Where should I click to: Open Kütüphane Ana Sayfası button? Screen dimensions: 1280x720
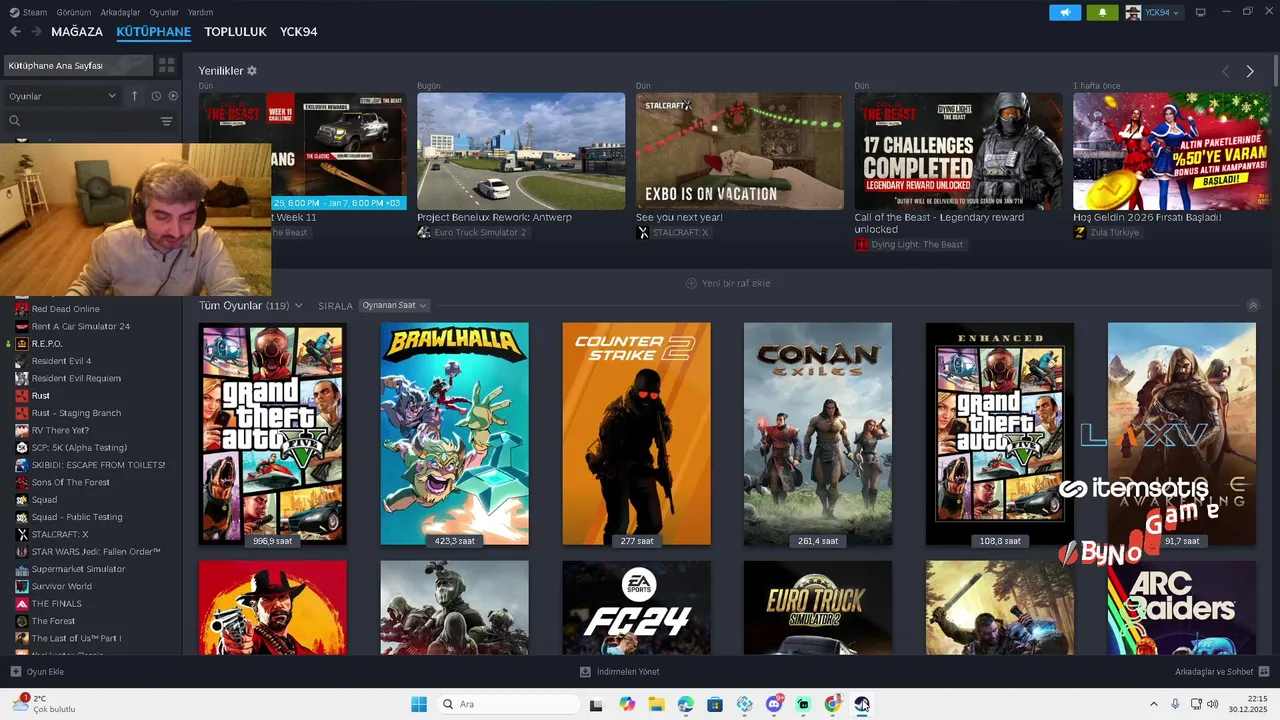pos(78,65)
